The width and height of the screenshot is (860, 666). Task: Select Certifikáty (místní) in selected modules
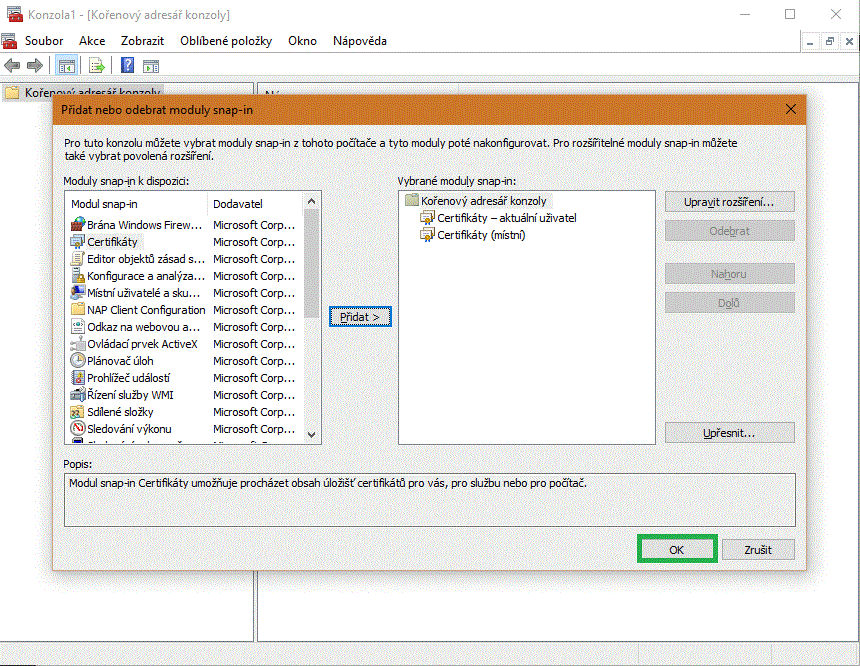point(480,235)
